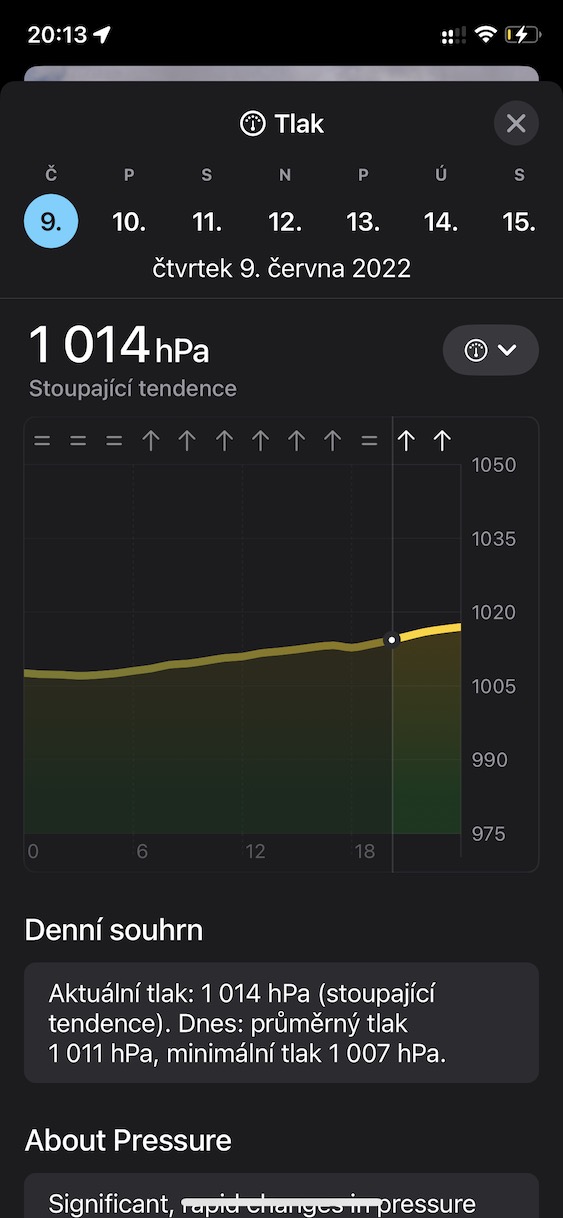
Task: Switch to day 11 forecast
Action: [x=207, y=221]
